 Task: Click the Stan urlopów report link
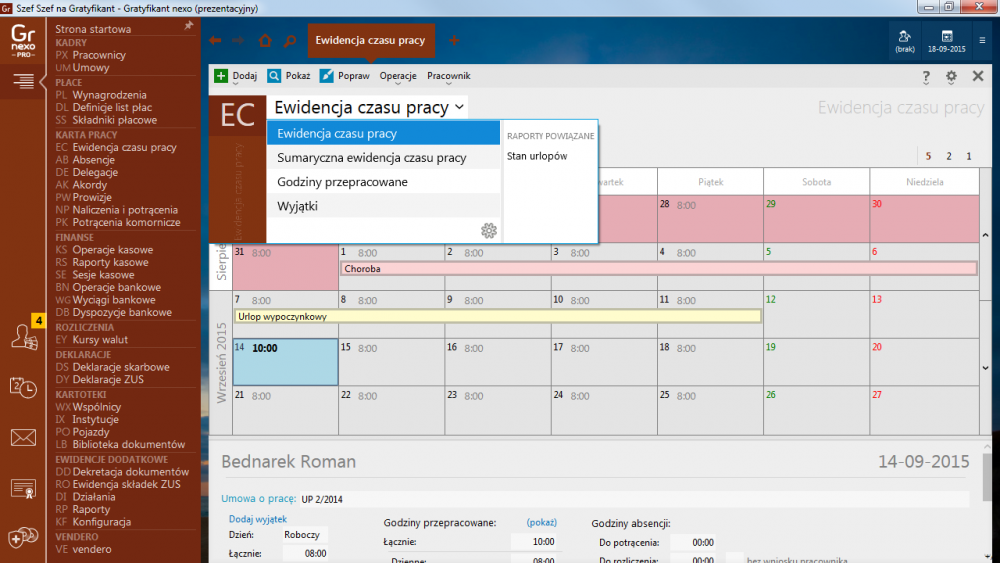point(537,156)
